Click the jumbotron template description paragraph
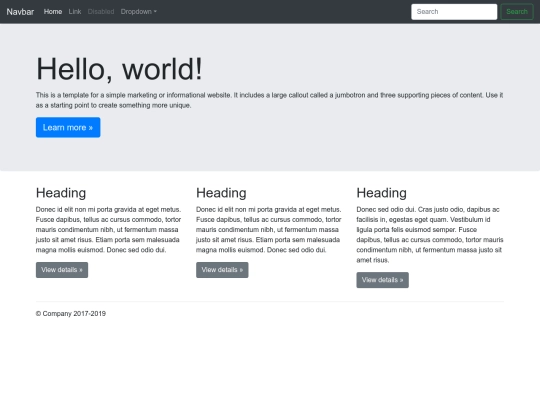 pyautogui.click(x=269, y=100)
